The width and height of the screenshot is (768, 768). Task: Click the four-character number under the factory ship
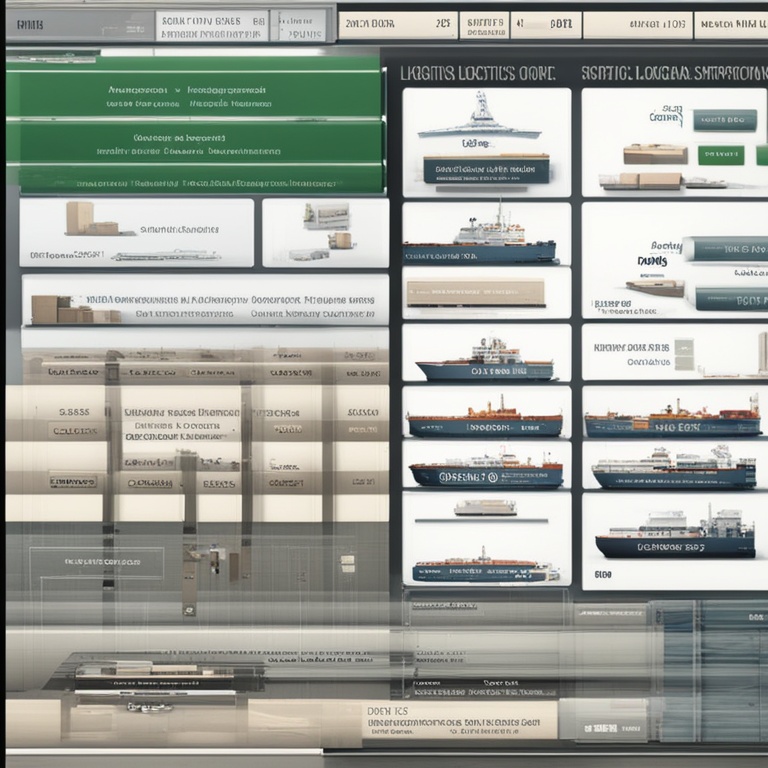click(603, 575)
